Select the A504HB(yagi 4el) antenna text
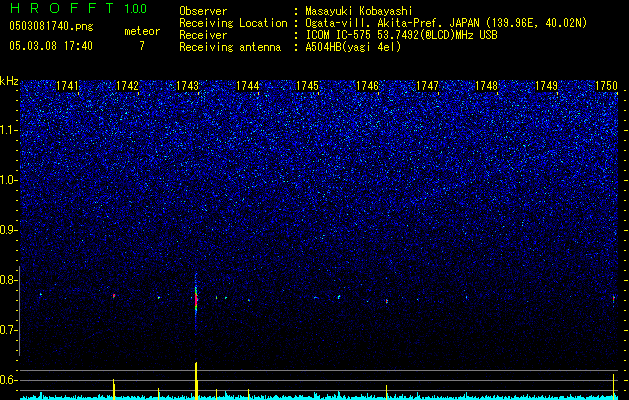 (x=353, y=47)
